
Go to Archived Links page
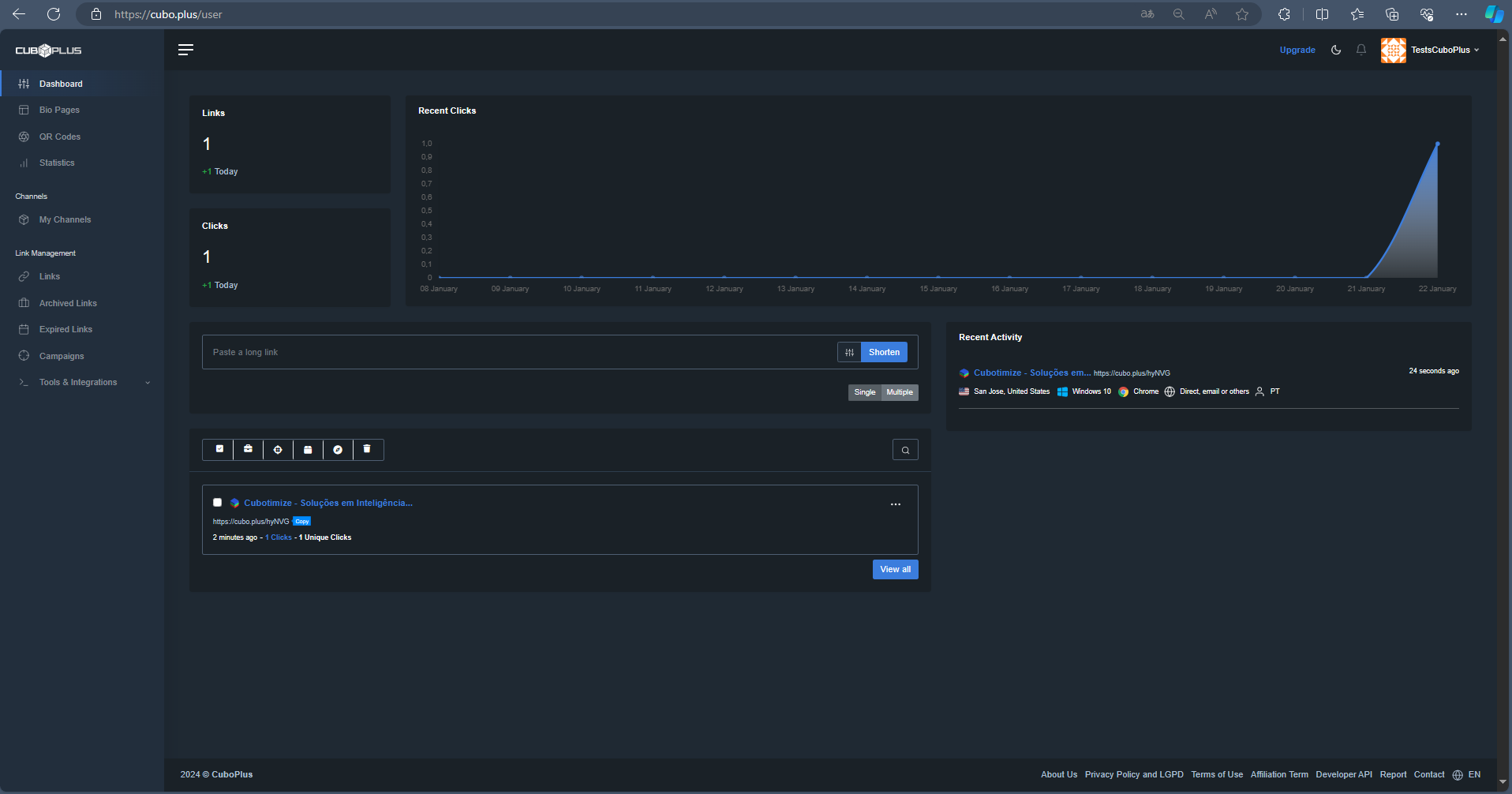68,303
